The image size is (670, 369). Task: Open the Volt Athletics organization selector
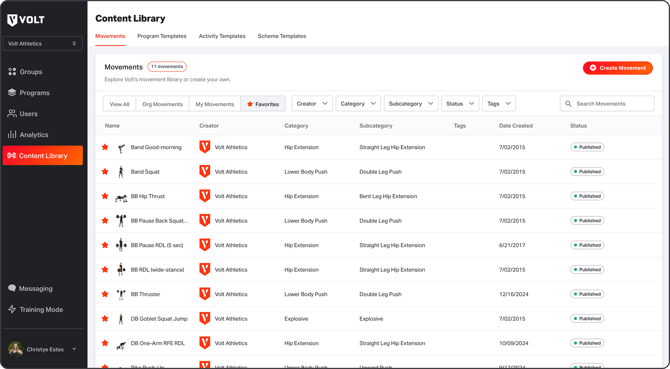click(x=43, y=44)
